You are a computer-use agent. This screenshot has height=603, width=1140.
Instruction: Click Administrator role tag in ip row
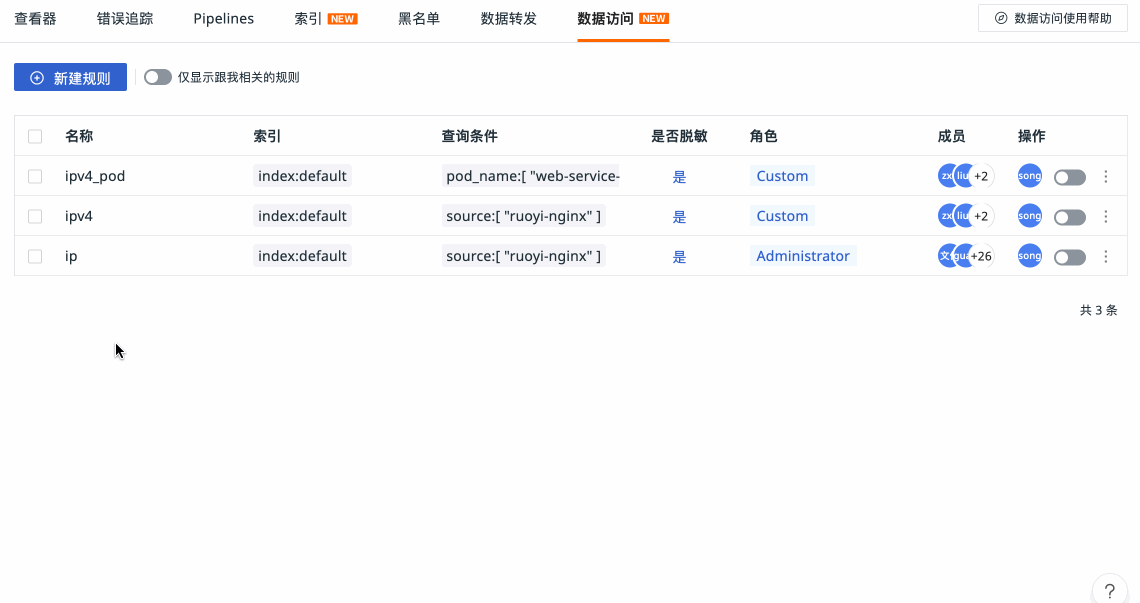[802, 256]
